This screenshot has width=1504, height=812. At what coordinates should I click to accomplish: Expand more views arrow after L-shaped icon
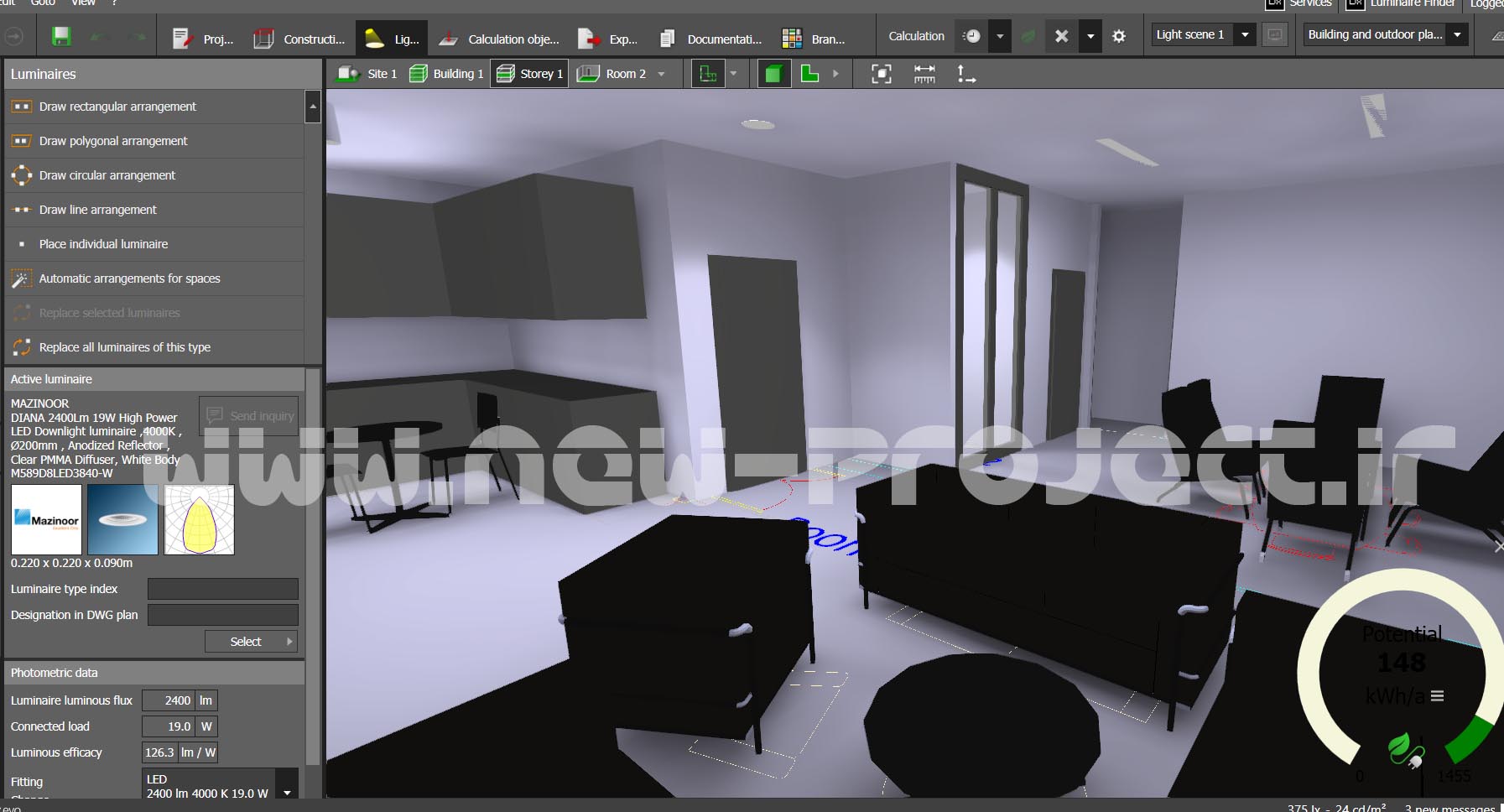pos(835,74)
